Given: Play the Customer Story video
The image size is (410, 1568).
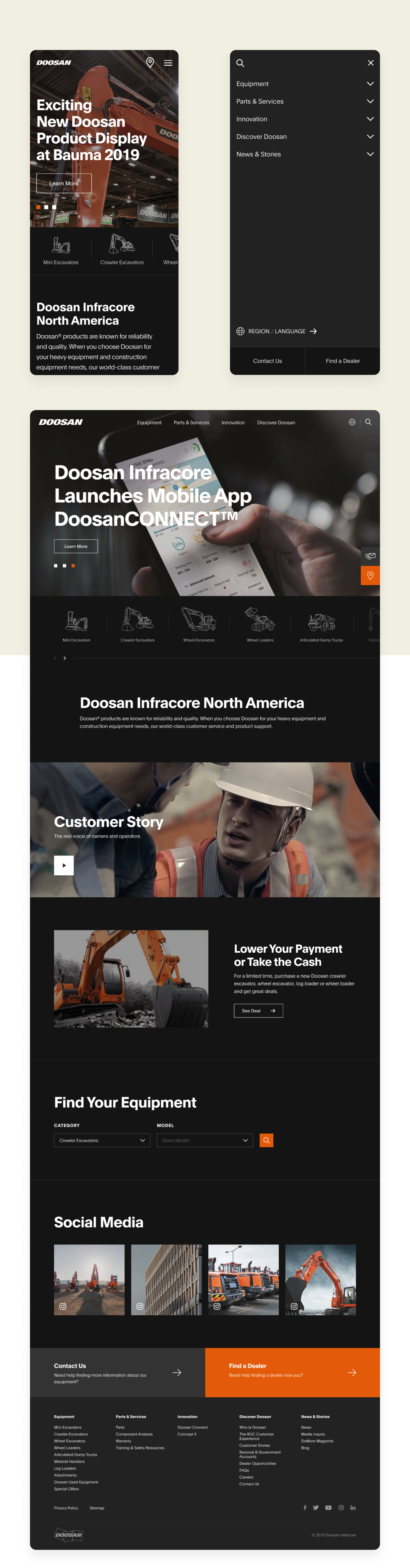Looking at the screenshot, I should click(64, 865).
